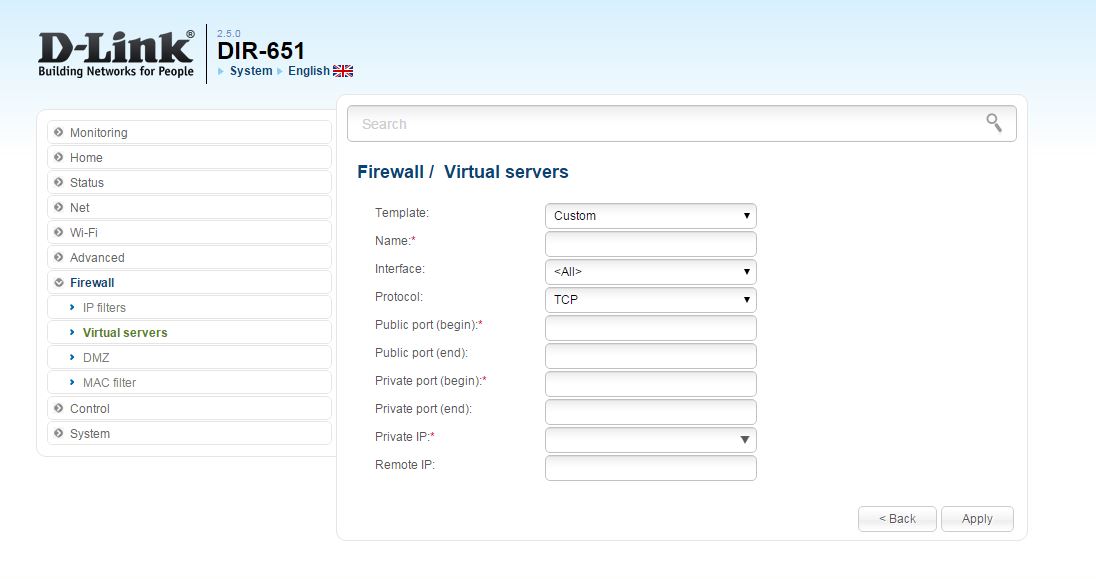
Task: Open the Net menu section
Action: [x=189, y=207]
